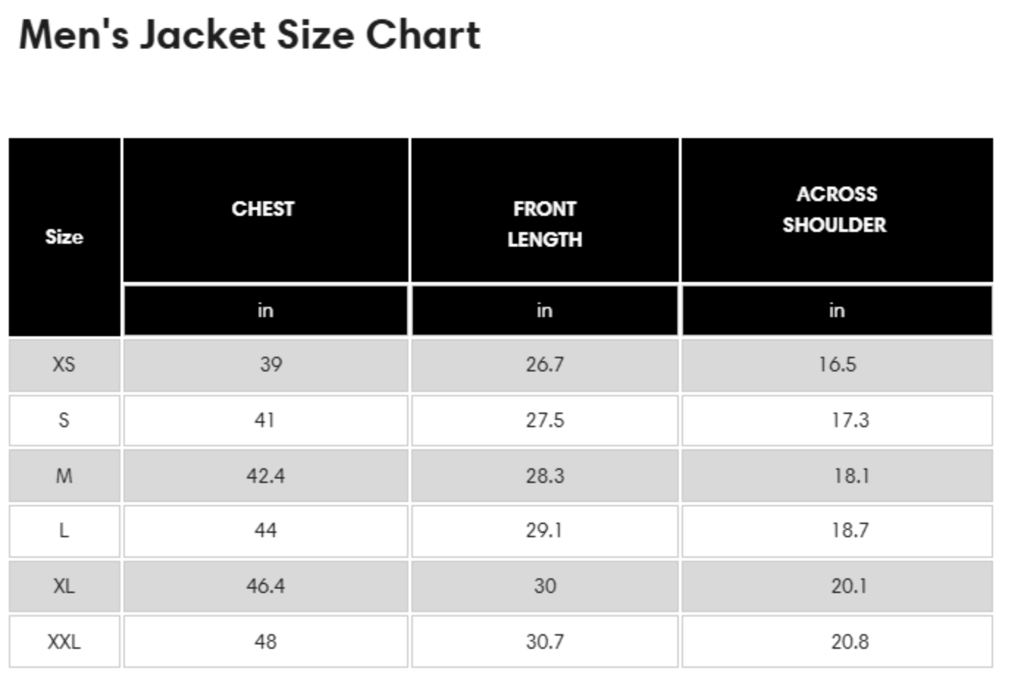Click the S size row label

64,420
